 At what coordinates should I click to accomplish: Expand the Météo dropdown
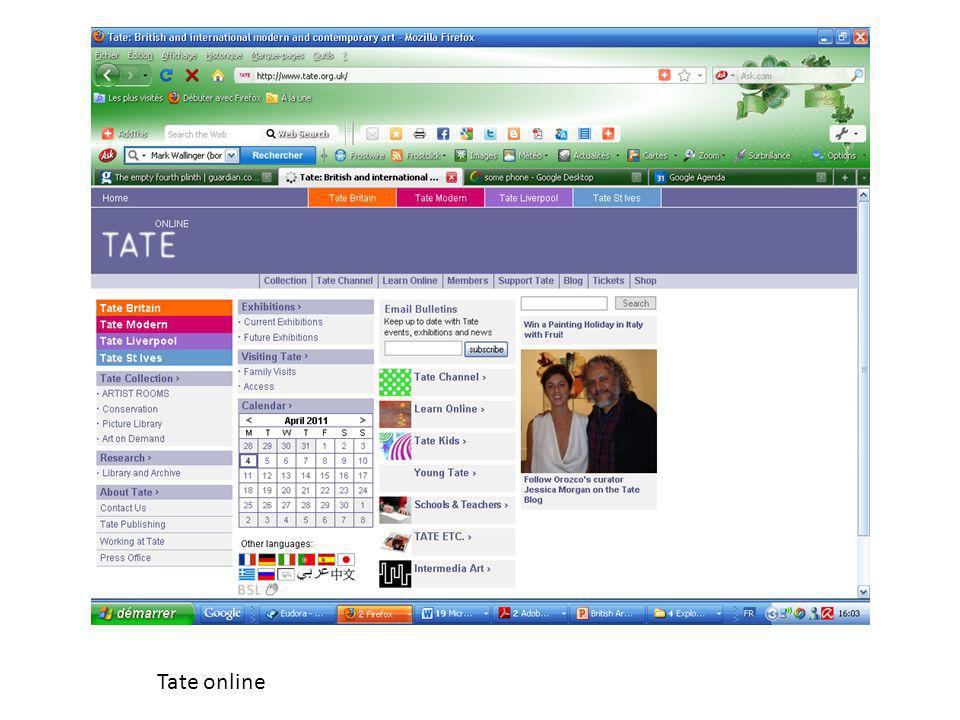point(546,156)
